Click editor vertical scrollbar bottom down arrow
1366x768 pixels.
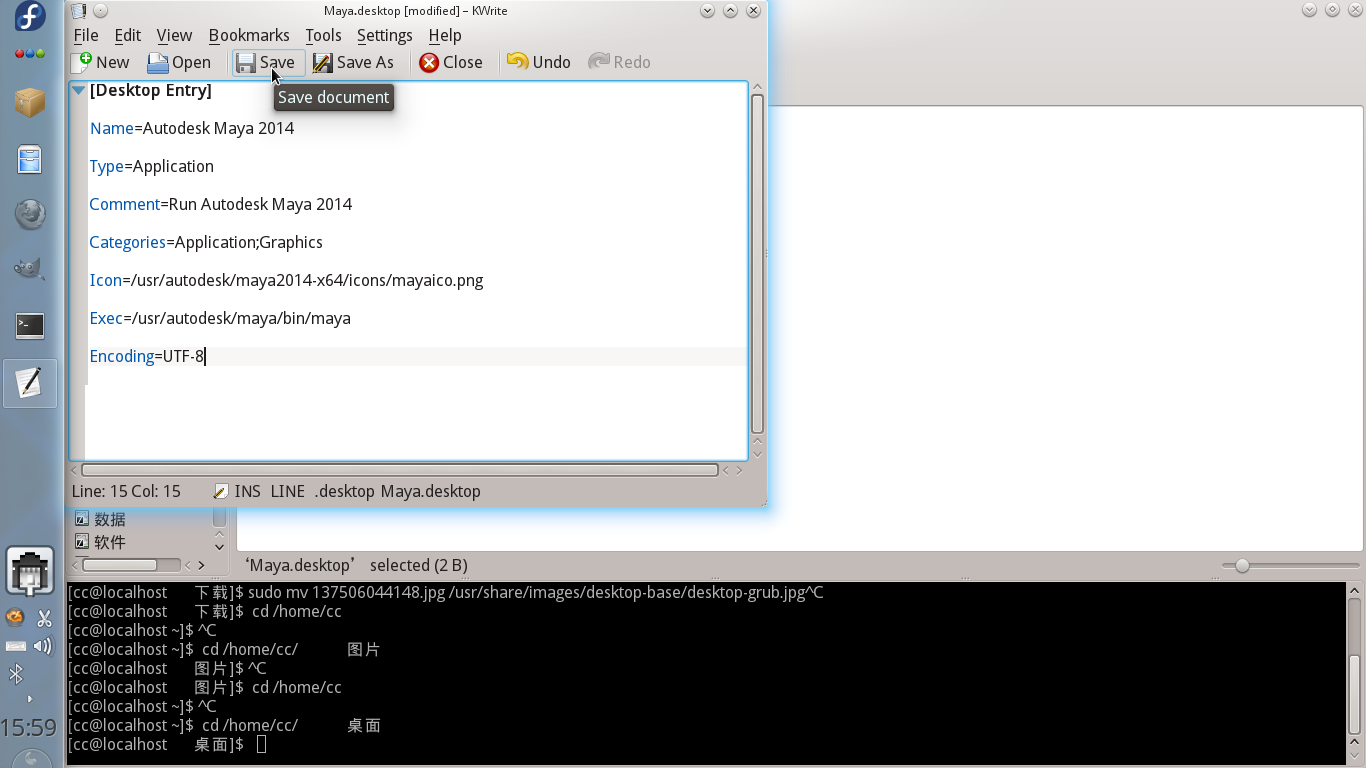pyautogui.click(x=757, y=455)
